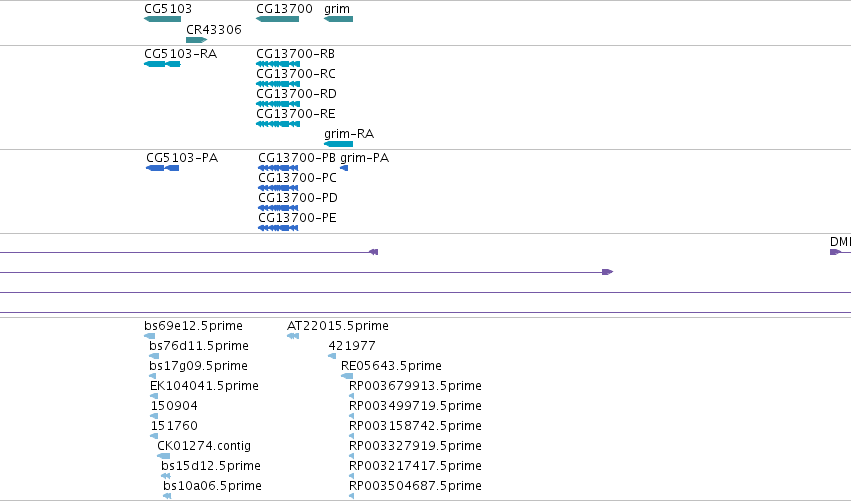Click the bs10a06.5prime label
Viewport: 851px width, 501px height.
click(x=213, y=486)
